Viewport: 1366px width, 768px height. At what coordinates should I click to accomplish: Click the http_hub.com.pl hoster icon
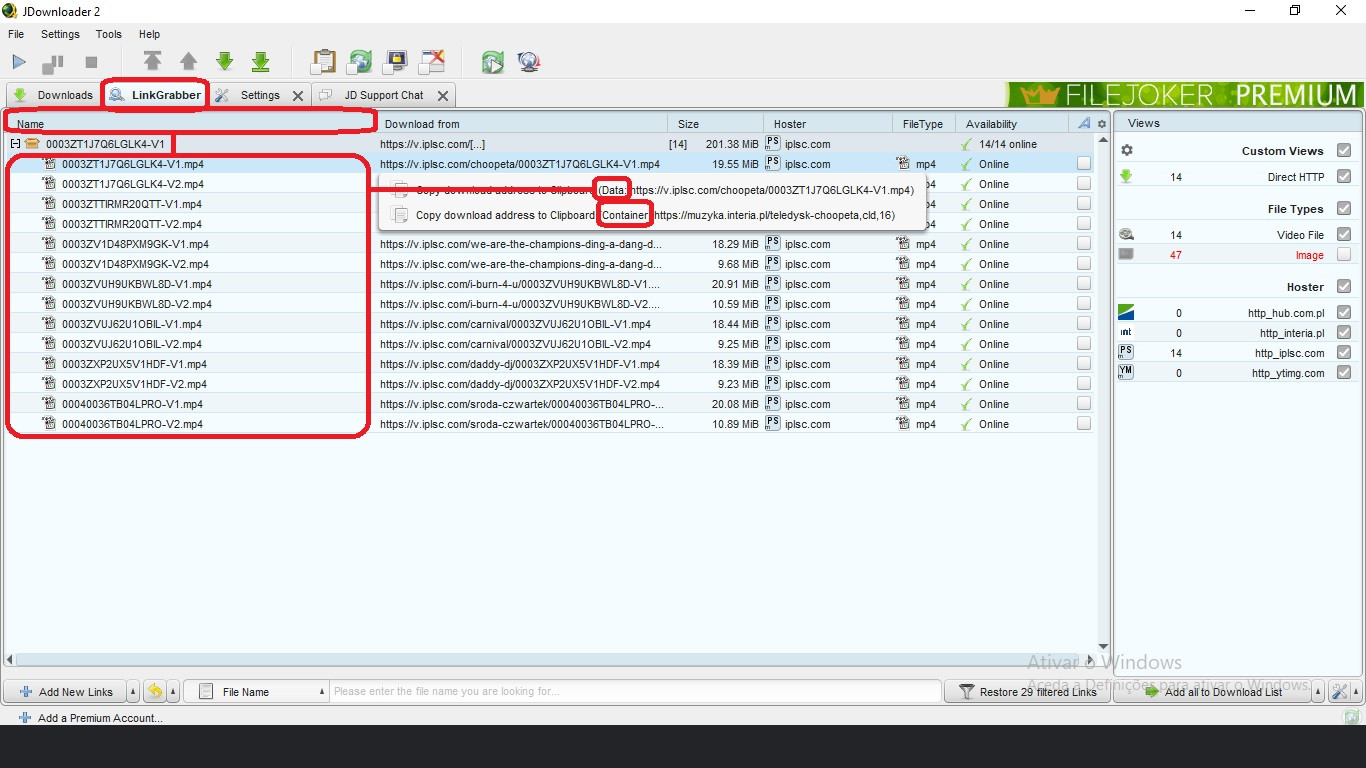click(x=1126, y=312)
